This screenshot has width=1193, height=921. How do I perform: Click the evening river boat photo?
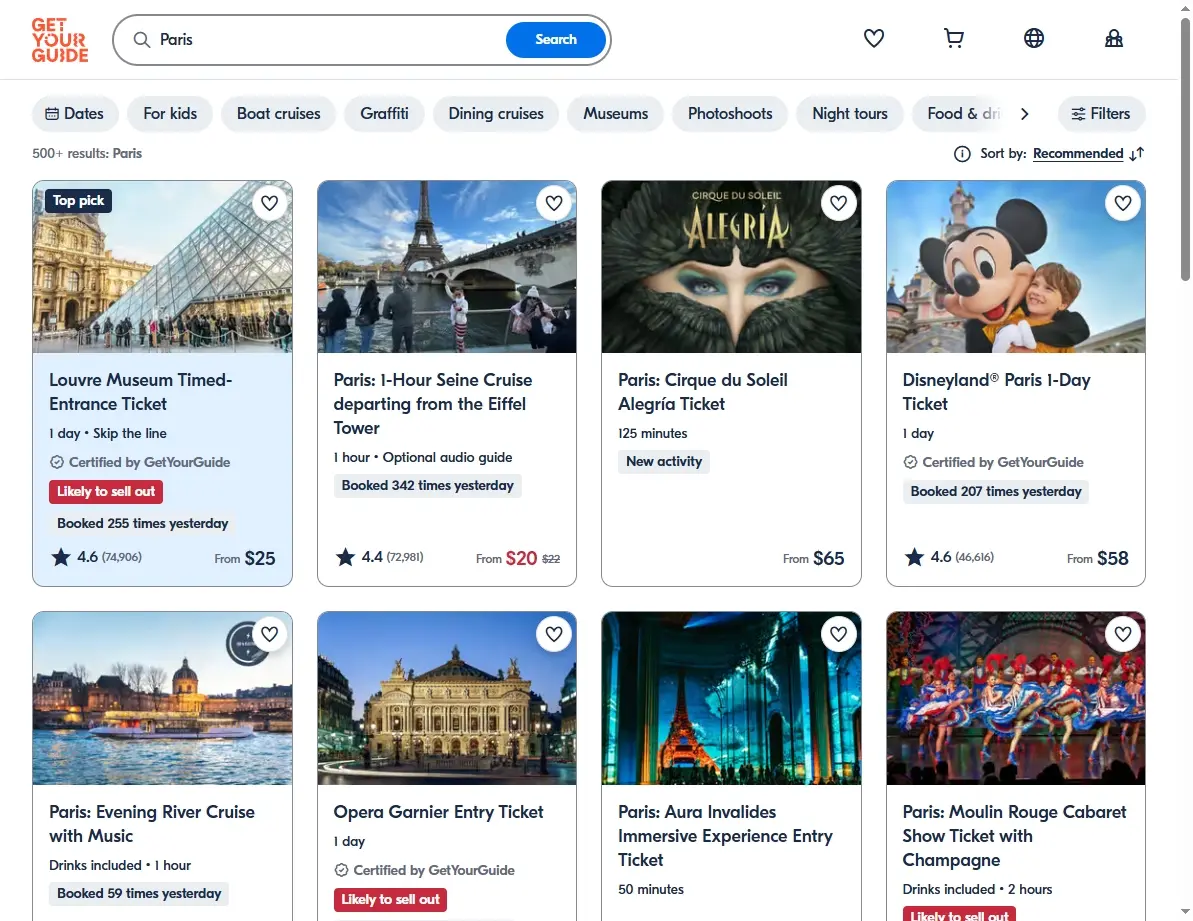[162, 698]
